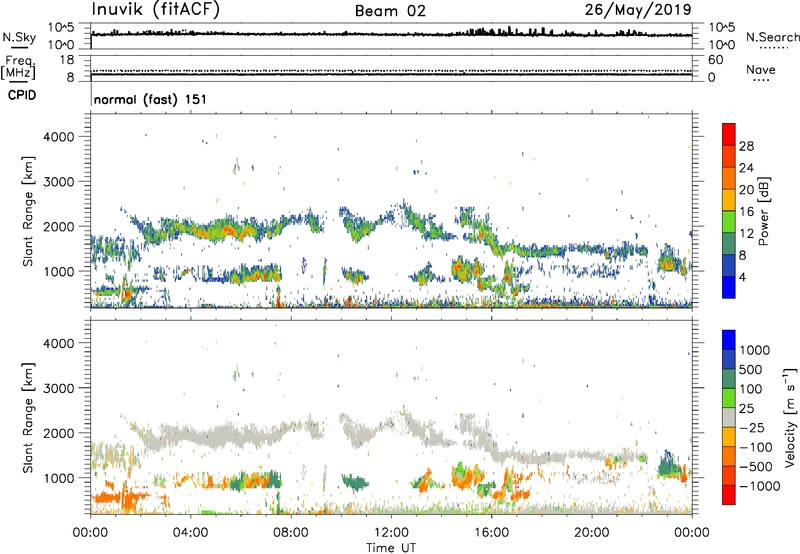Click the 'Freq. [MHz]' label
800x554 pixels.
click(18, 68)
